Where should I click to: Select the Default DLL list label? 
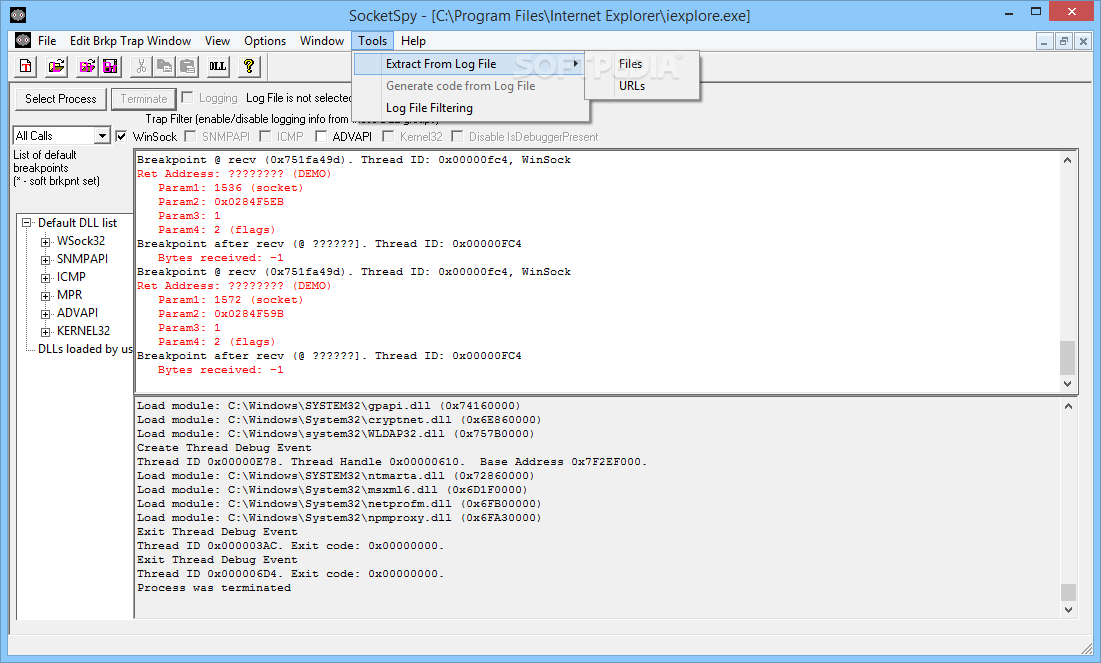click(x=77, y=223)
